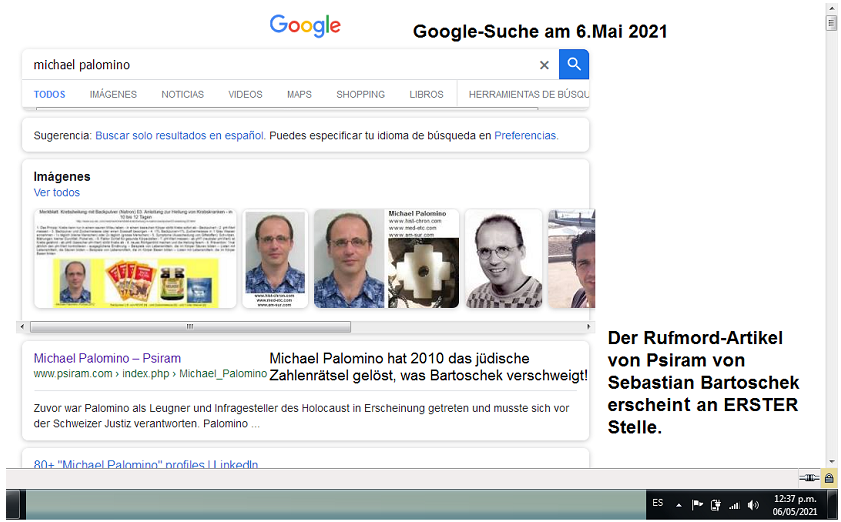
Task: Open the volume speaker icon in tray
Action: [x=752, y=505]
